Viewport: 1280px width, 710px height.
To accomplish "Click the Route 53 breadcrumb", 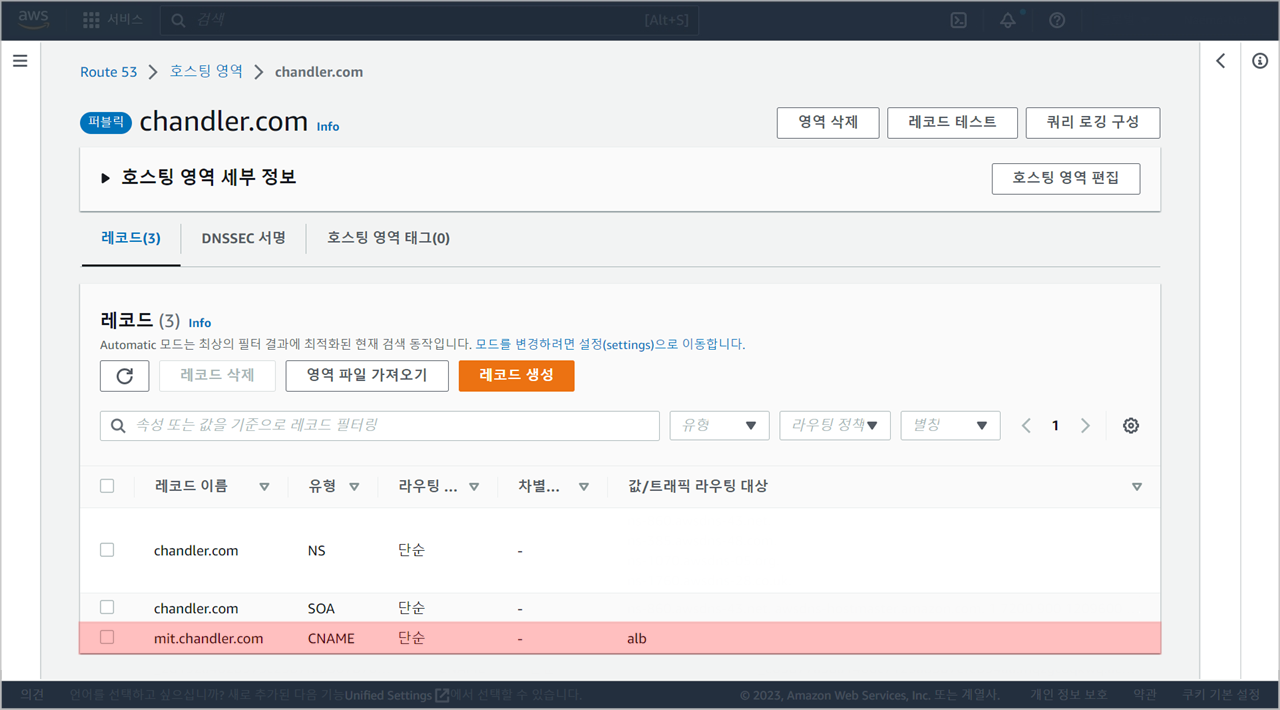I will pos(108,72).
